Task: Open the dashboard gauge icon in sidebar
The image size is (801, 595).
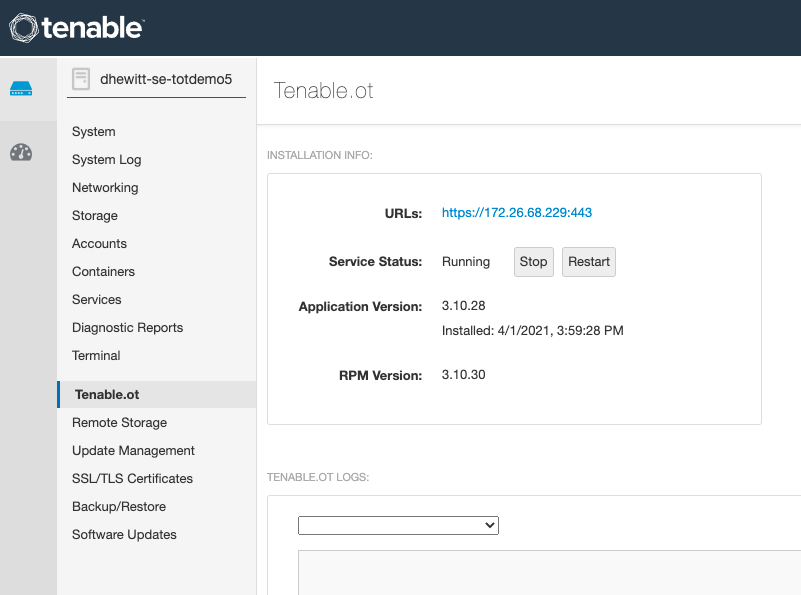Action: pyautogui.click(x=20, y=153)
